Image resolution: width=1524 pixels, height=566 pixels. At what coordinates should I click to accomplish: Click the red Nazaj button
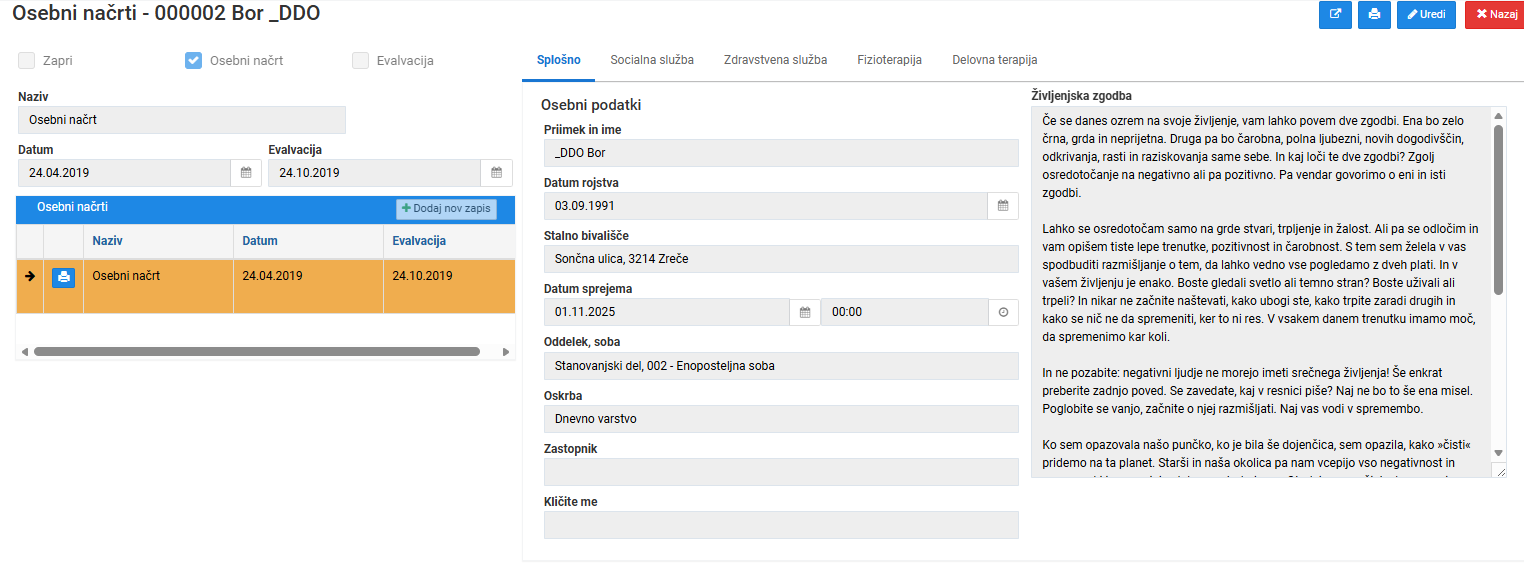coord(1494,15)
